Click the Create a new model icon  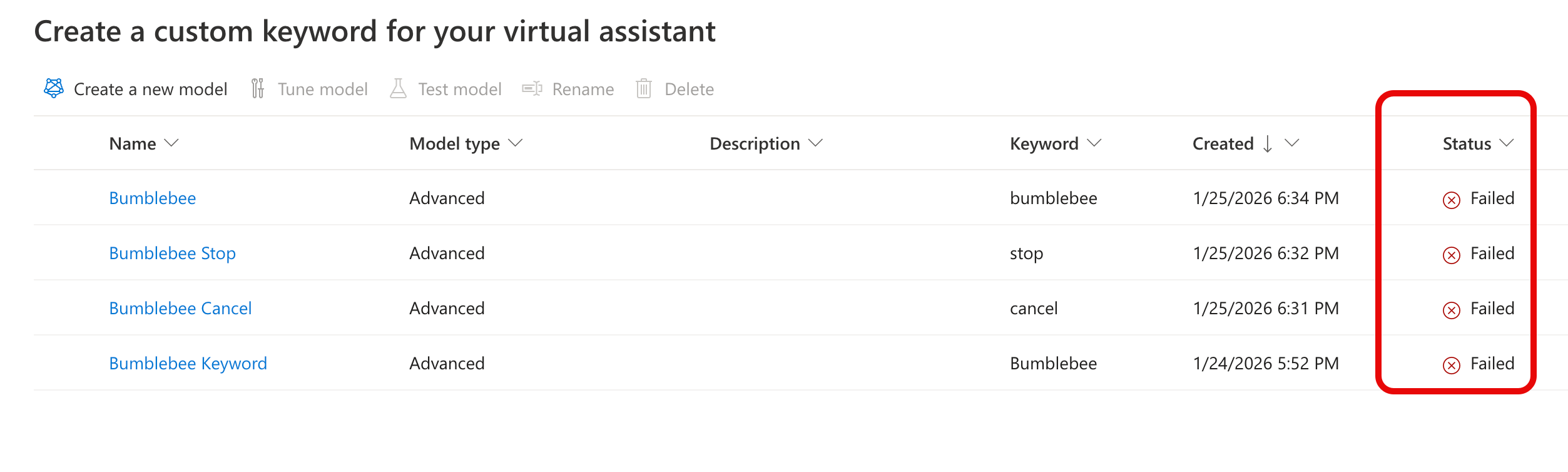55,88
